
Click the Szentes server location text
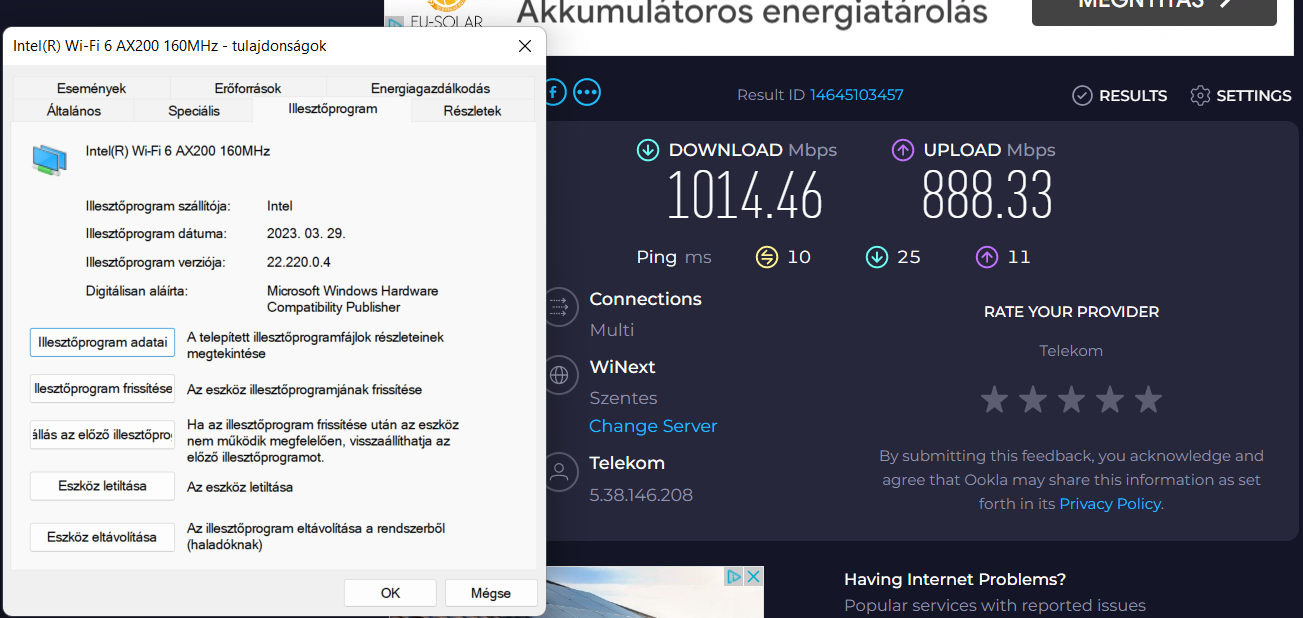(x=623, y=398)
